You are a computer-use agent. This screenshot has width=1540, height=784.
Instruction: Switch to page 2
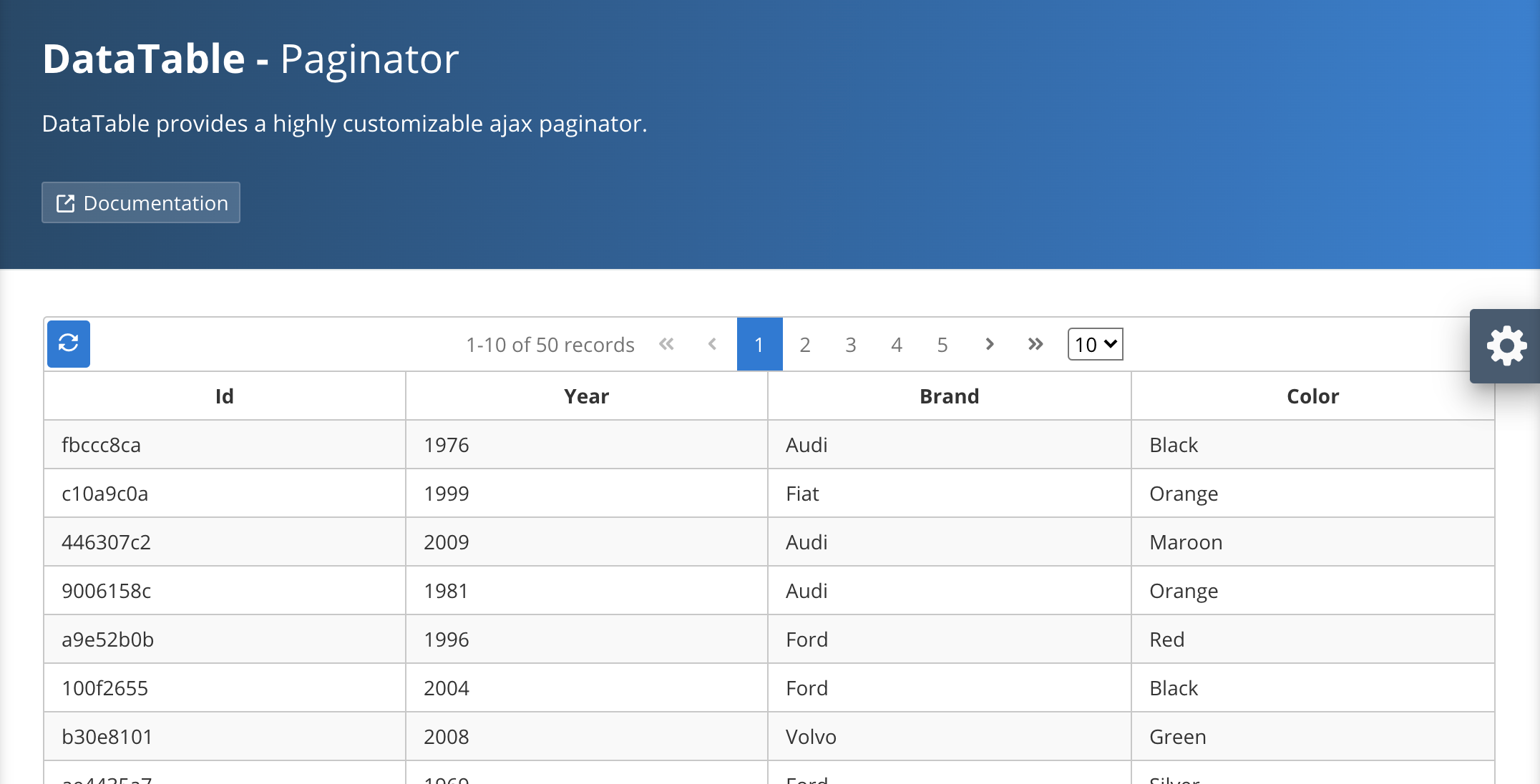[805, 345]
